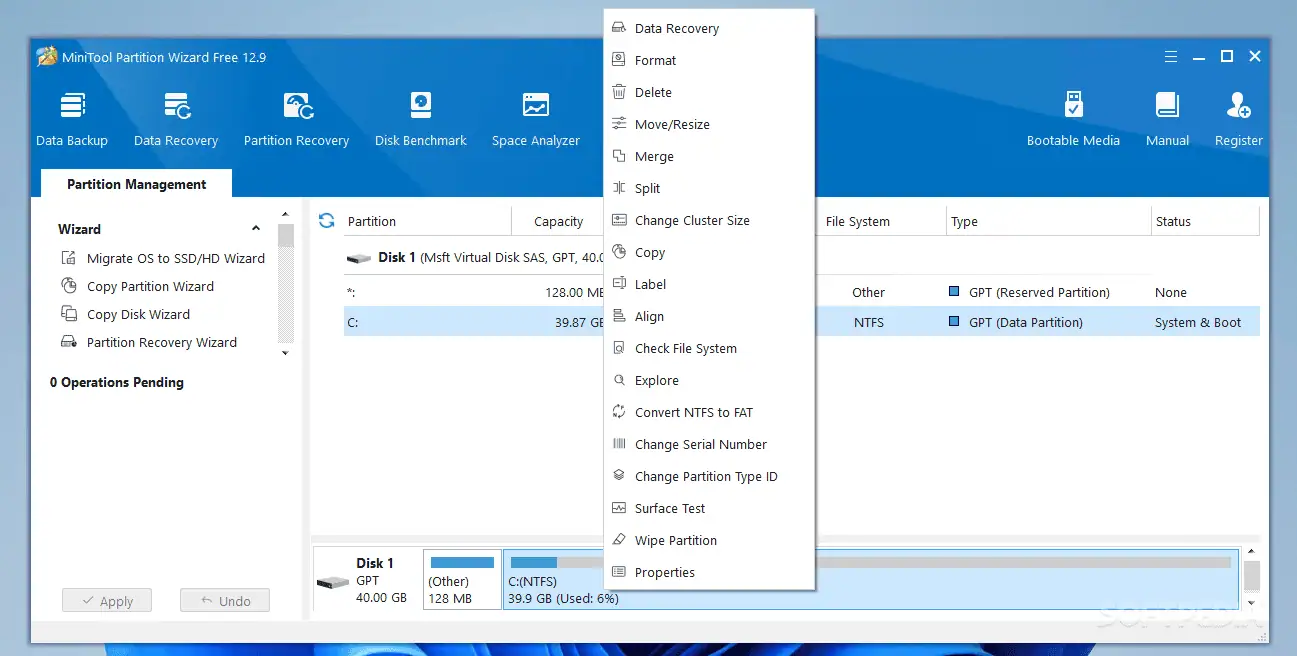Open Partition Recovery in the toolbar
This screenshot has height=656, width=1297.
point(297,119)
